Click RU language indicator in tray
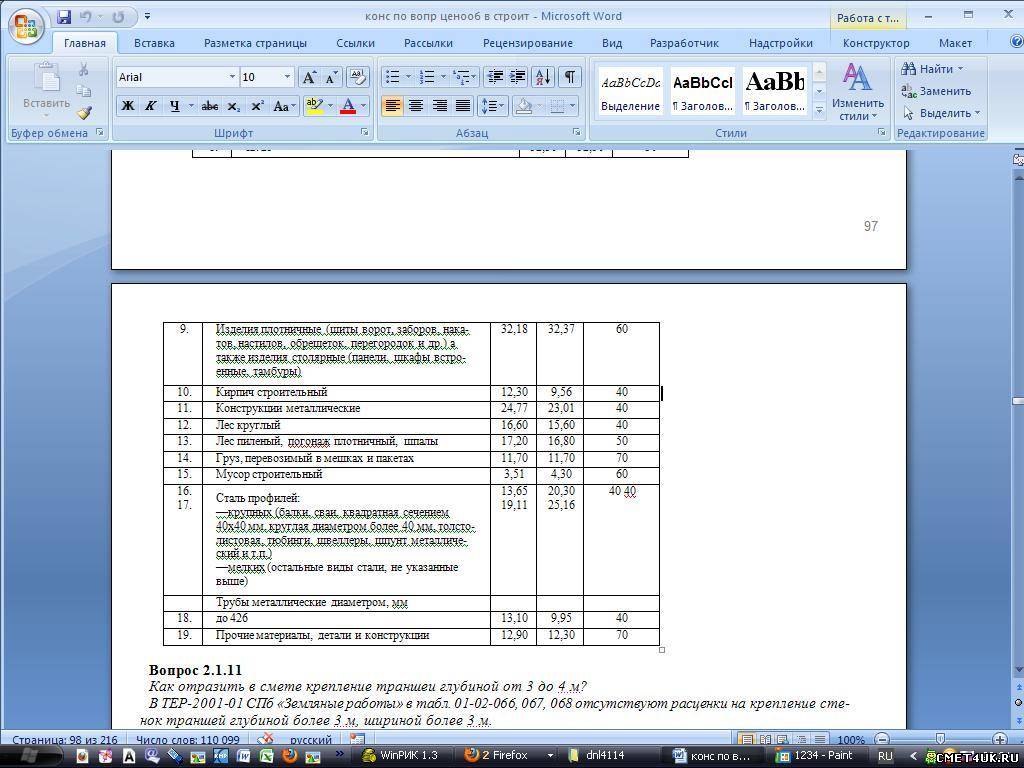 click(x=885, y=756)
